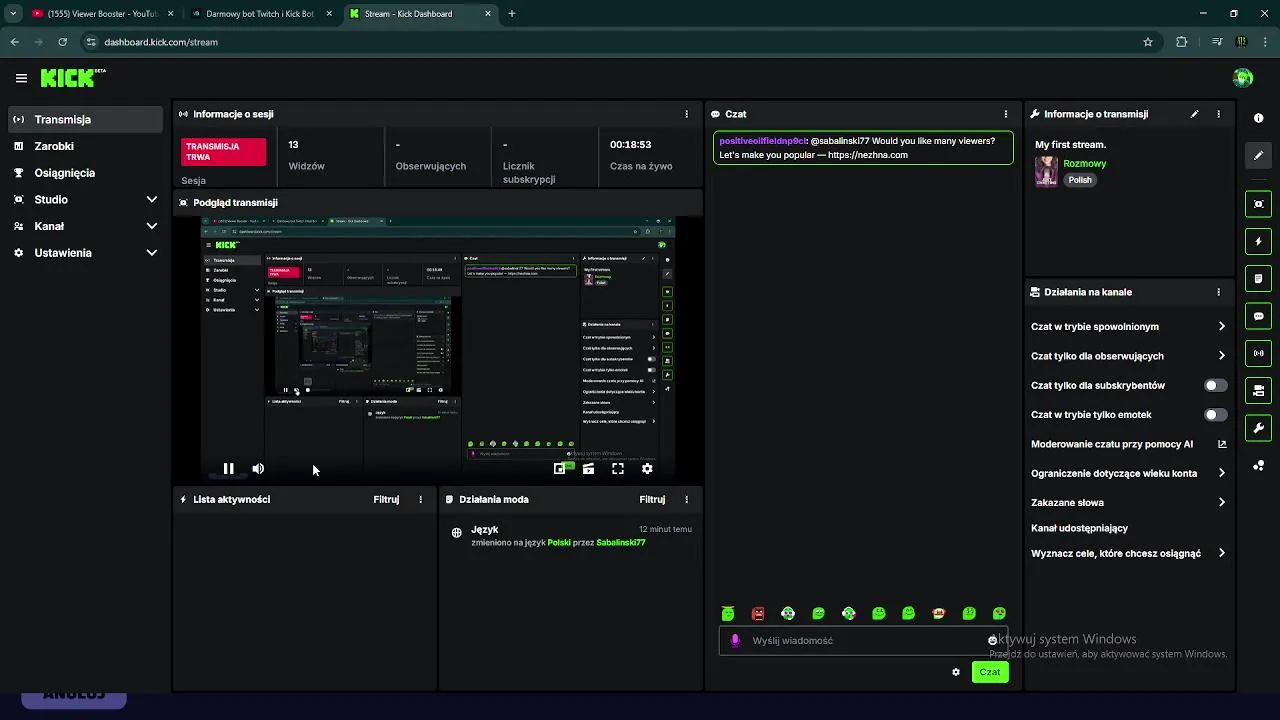1280x720 pixels.
Task: Open player settings gear in stream preview
Action: [647, 468]
